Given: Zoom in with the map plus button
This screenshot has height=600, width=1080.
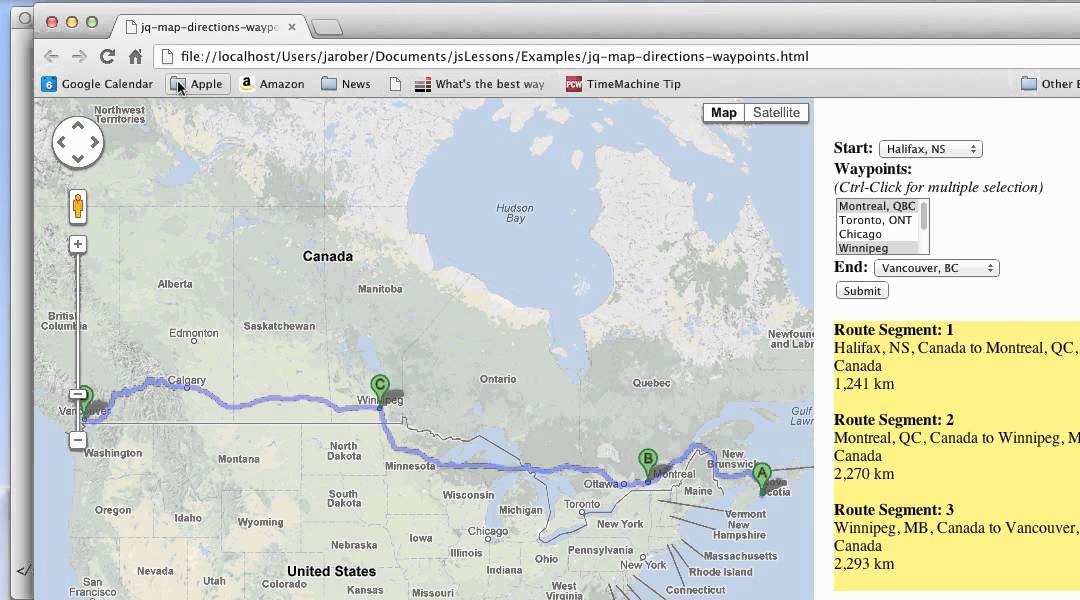Looking at the screenshot, I should click(78, 244).
